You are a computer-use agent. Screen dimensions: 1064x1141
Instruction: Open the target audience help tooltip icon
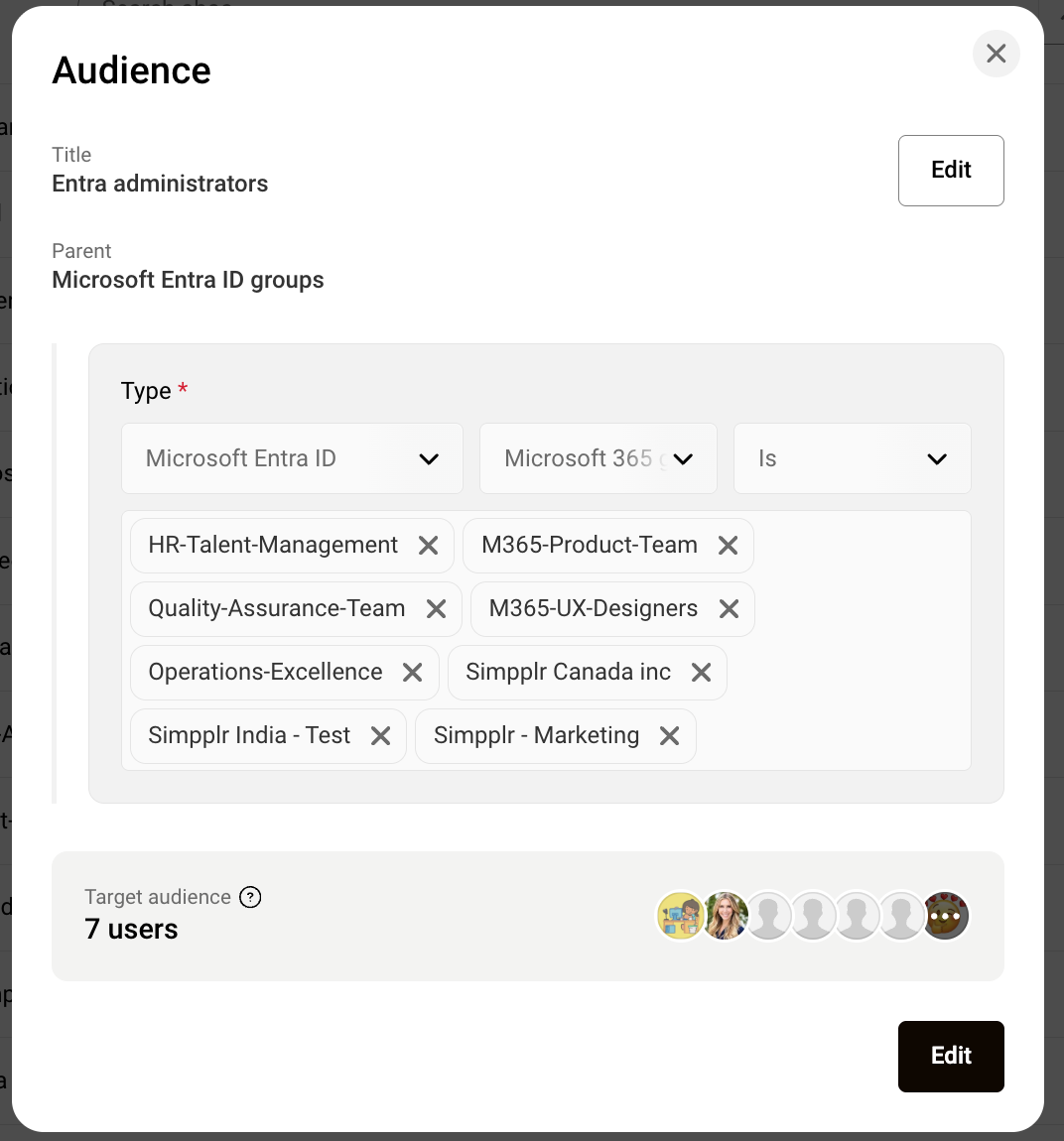[x=251, y=897]
